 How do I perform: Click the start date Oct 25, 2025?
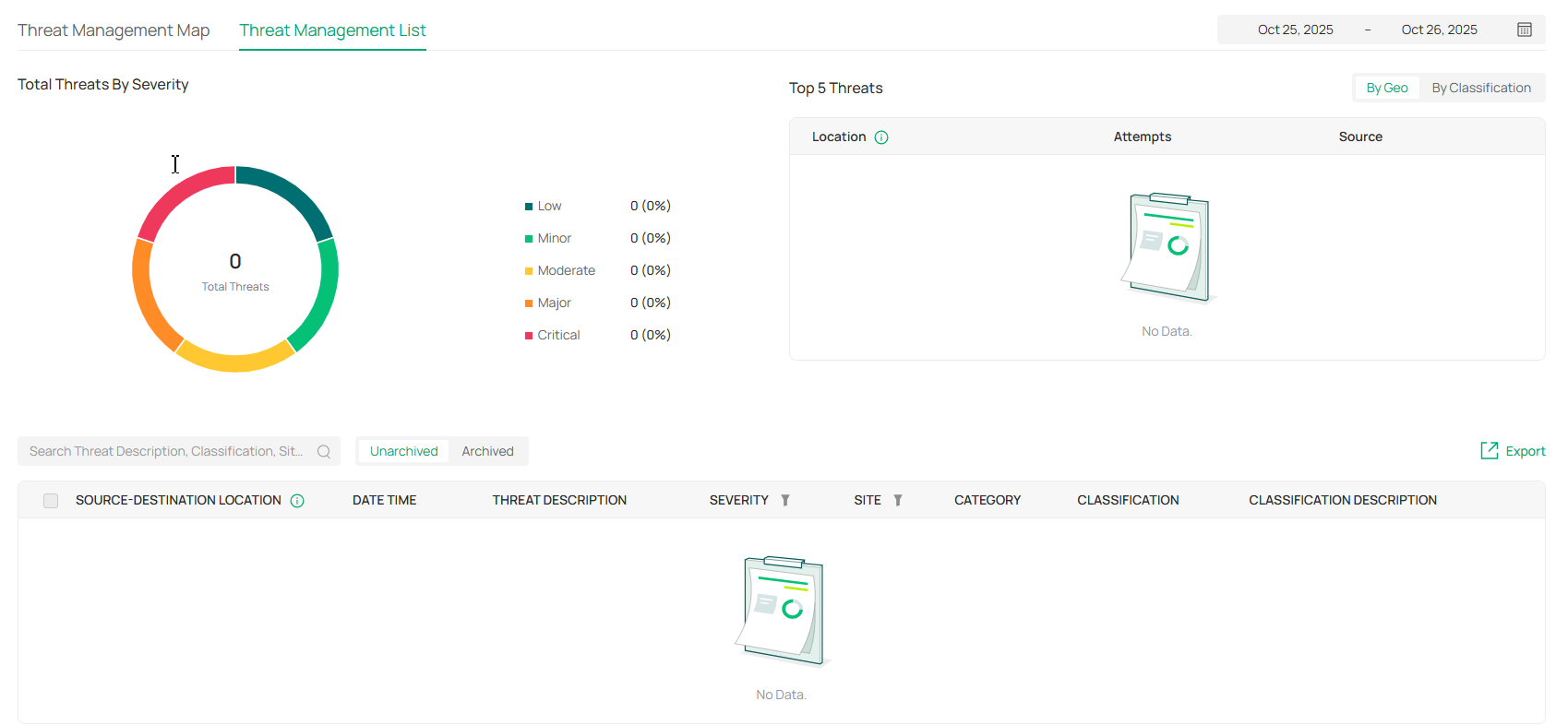tap(1295, 30)
